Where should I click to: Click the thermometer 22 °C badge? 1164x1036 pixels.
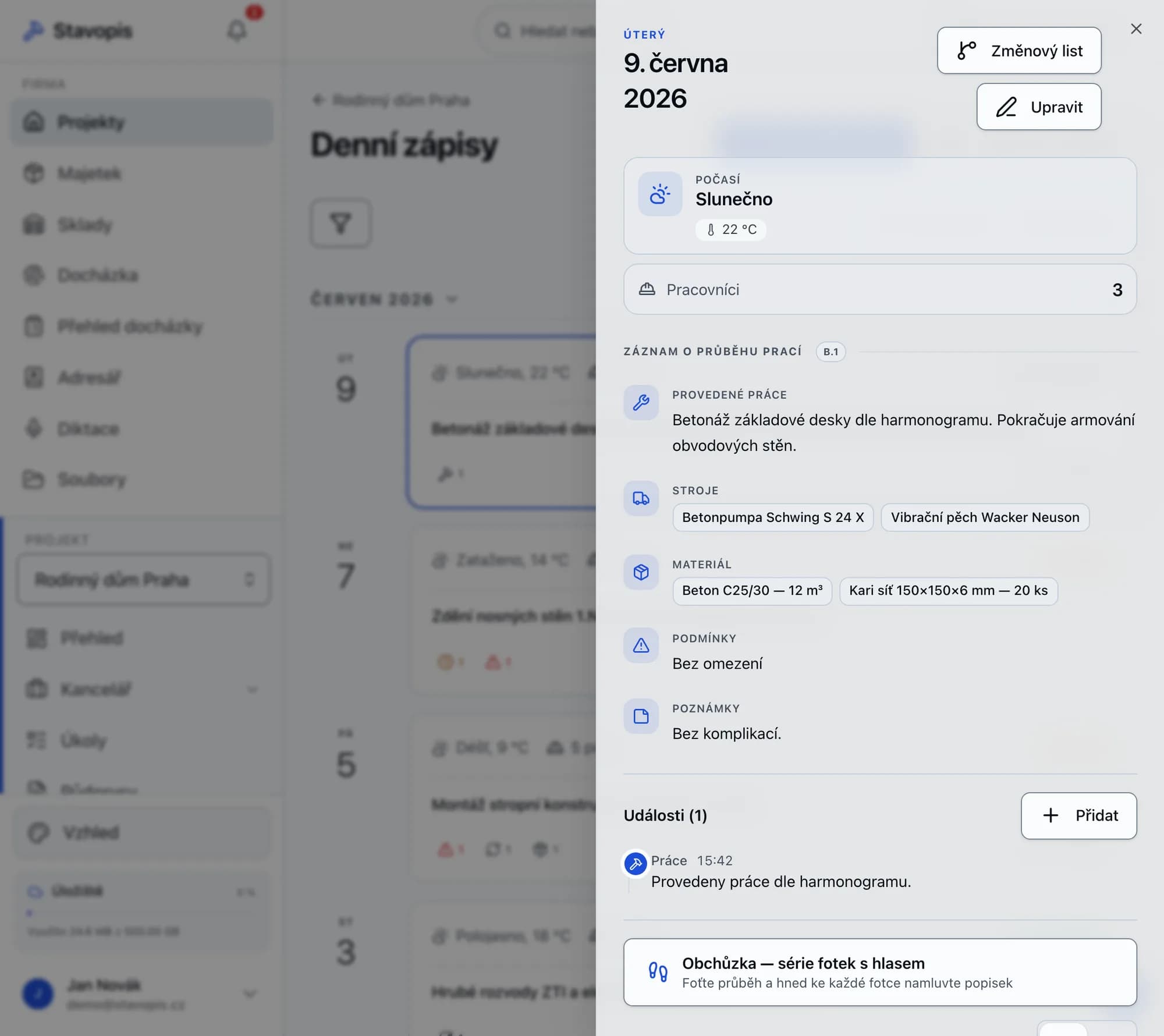[x=730, y=230]
